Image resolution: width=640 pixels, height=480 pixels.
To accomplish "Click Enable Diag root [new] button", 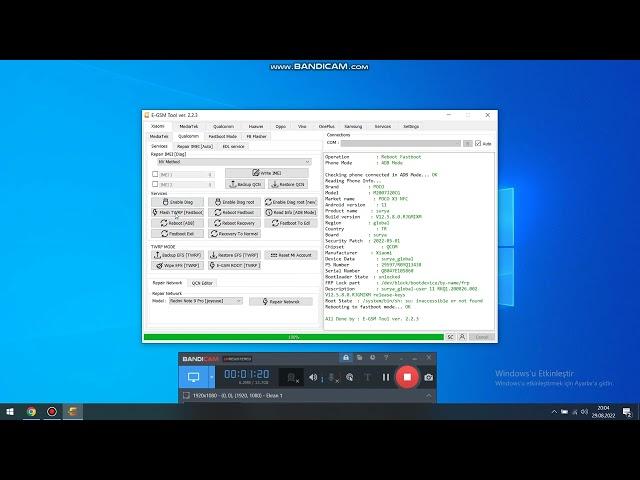I will click(291, 202).
